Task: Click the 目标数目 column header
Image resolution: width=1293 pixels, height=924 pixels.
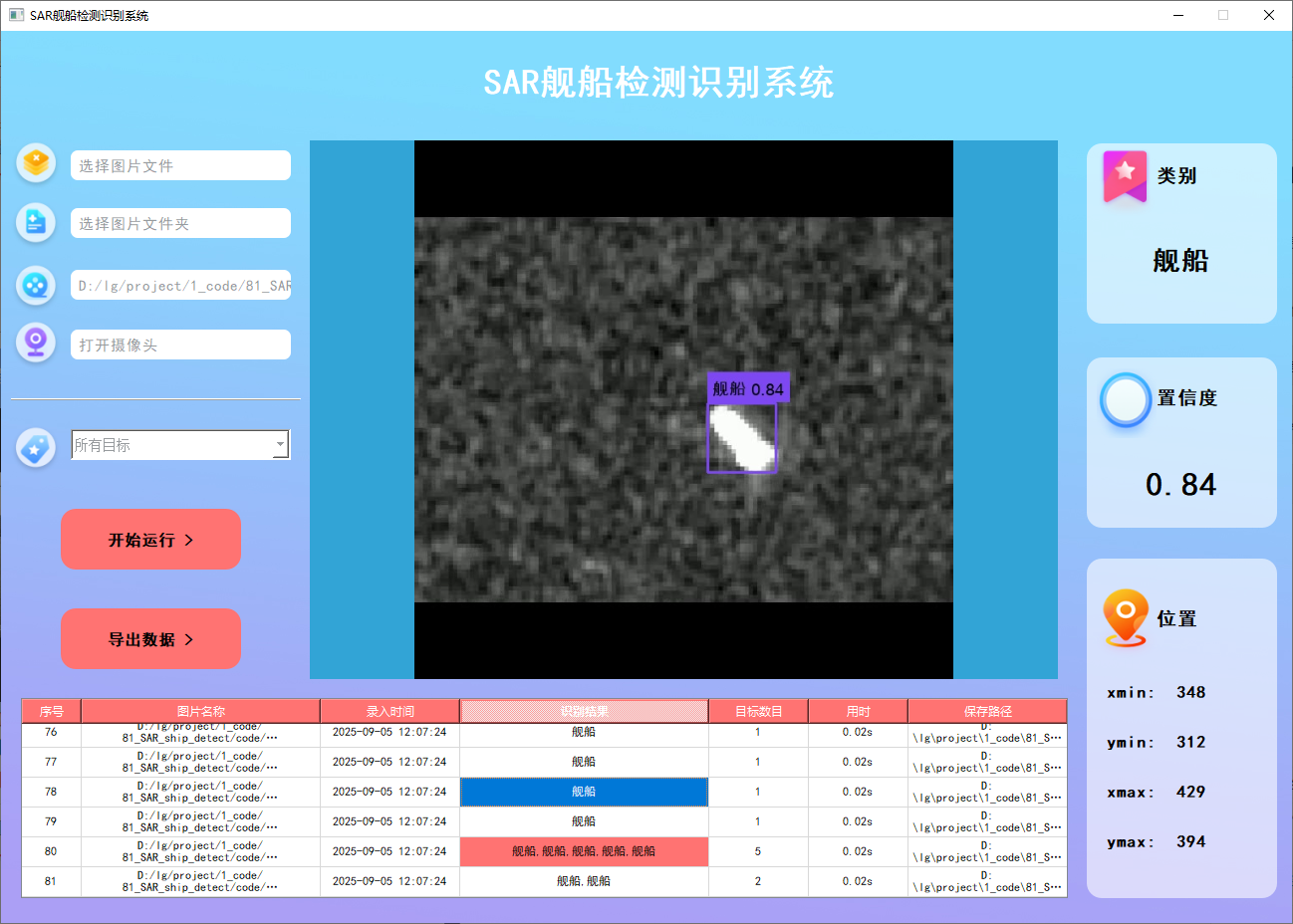Action: (758, 711)
